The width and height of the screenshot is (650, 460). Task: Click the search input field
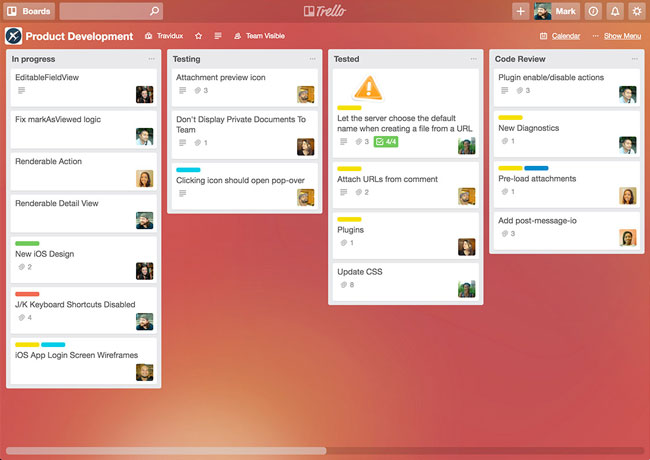coord(111,11)
